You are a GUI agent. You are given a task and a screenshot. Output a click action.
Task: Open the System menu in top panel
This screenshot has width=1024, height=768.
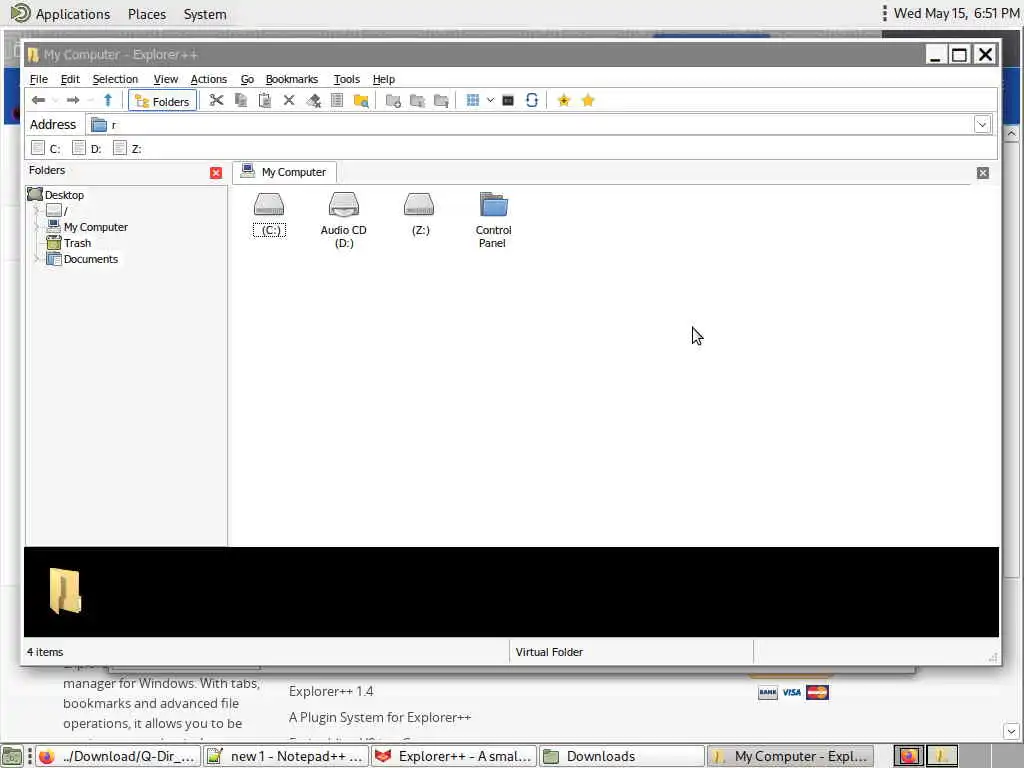204,14
